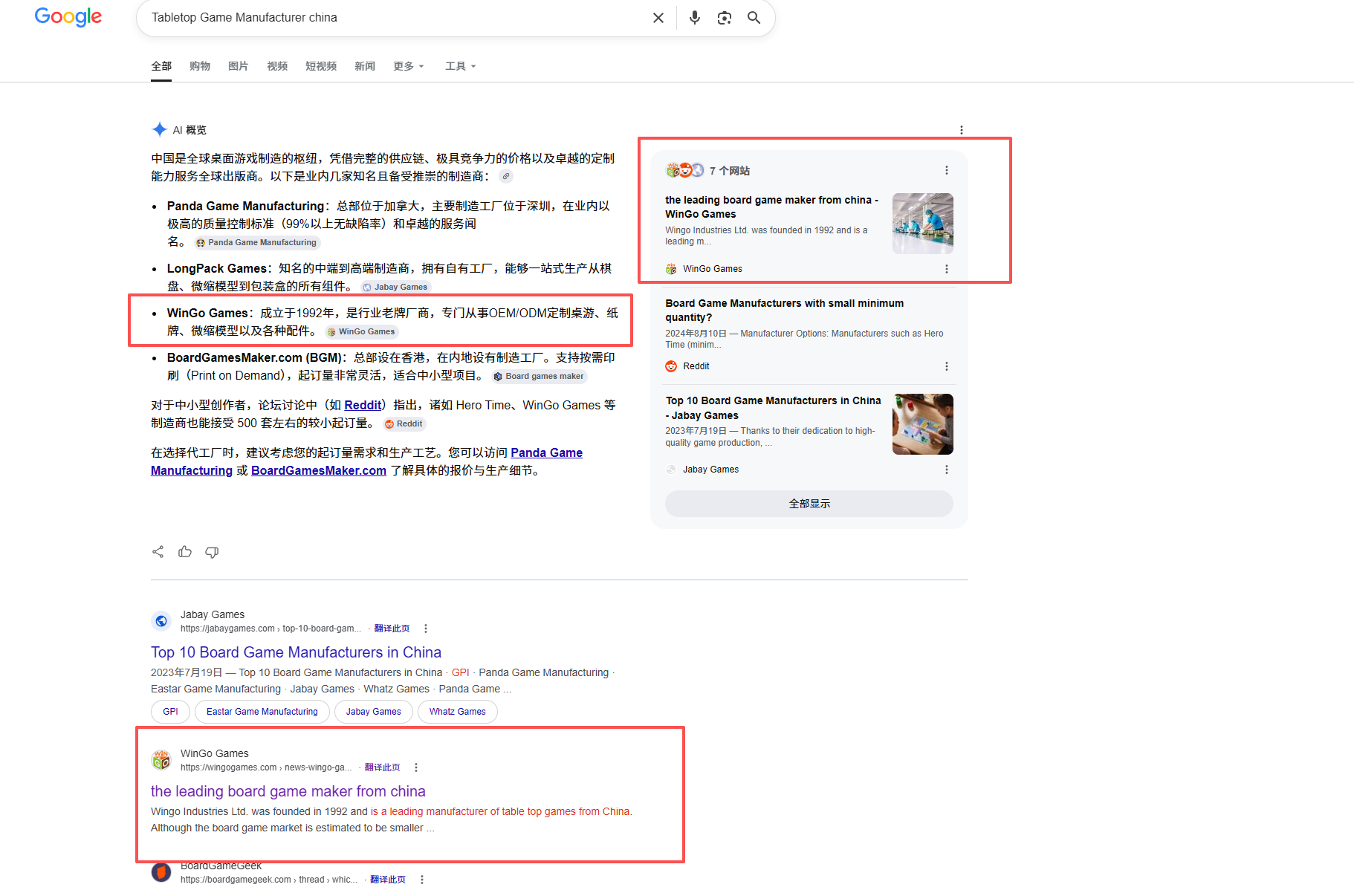Translate the BoardGameGeek result page
The width and height of the screenshot is (1354, 896).
tap(388, 880)
